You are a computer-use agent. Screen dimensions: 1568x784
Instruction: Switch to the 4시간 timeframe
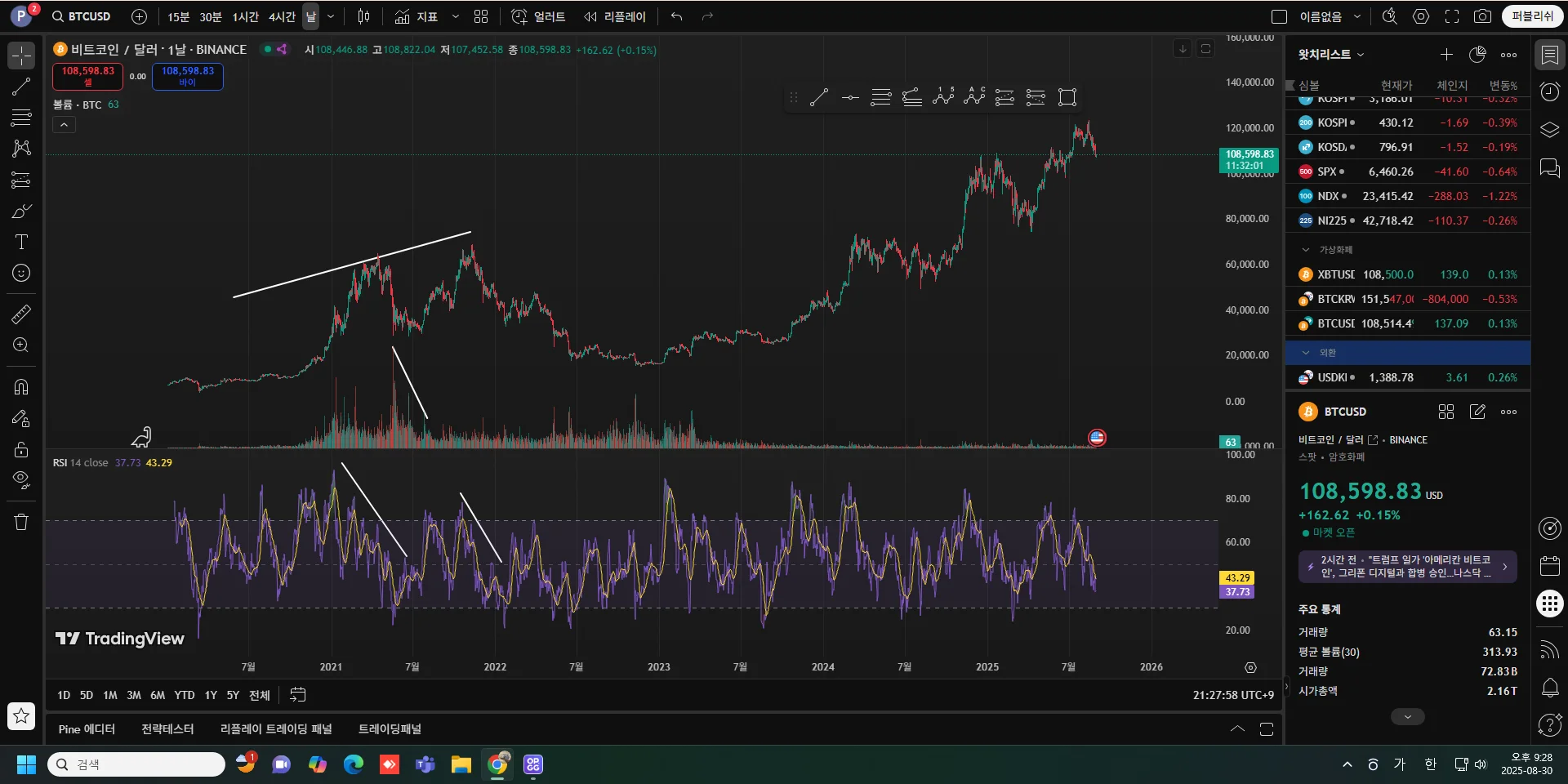click(x=282, y=16)
